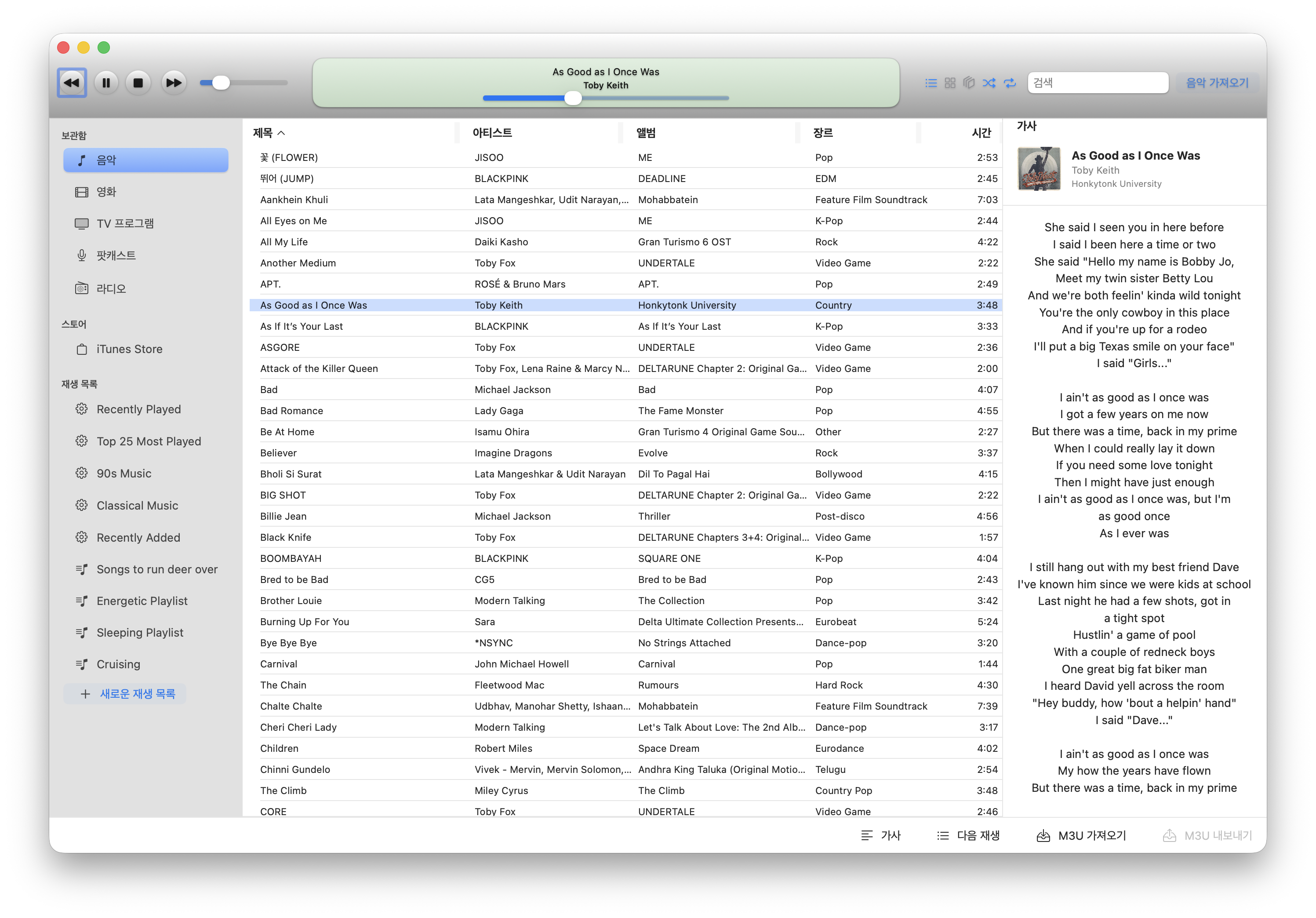1316x918 pixels.
Task: Toggle the 가사 lyrics panel button
Action: click(881, 835)
